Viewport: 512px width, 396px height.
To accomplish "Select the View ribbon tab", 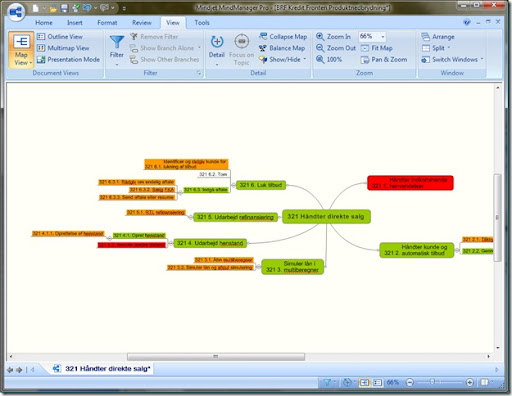I will [x=173, y=23].
